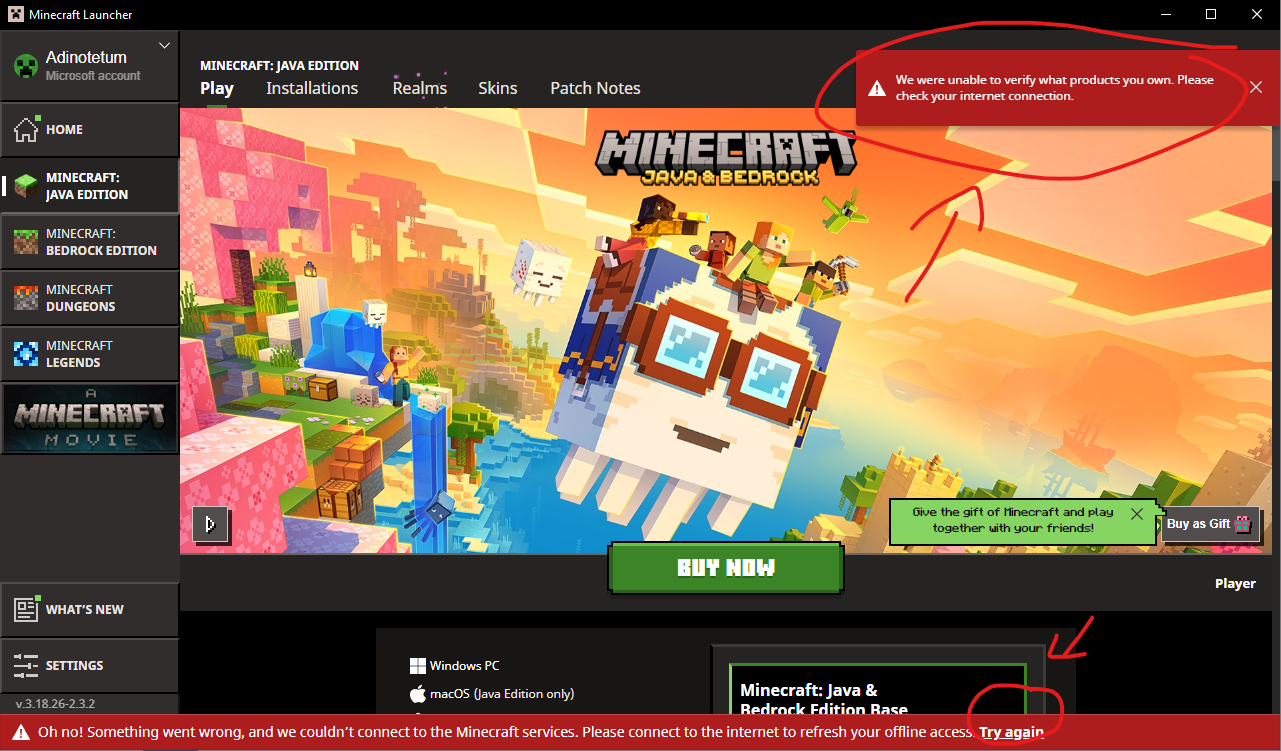
Task: Click MINECRAFT: JAVA EDITION header title
Action: pos(279,65)
